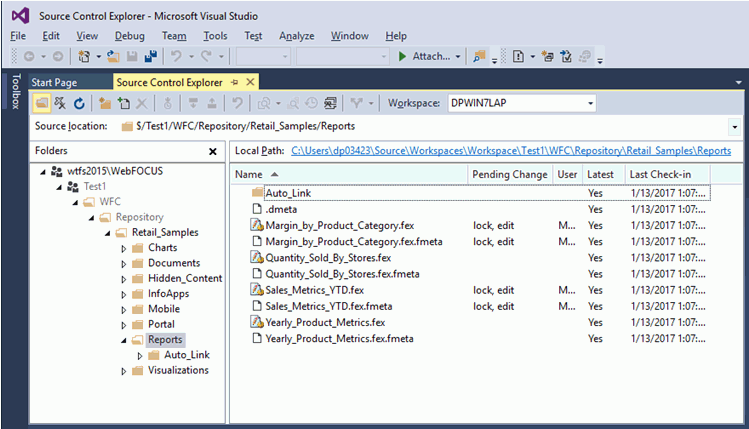Collapse the Retail_Samples tree node
749x429 pixels.
click(109, 232)
